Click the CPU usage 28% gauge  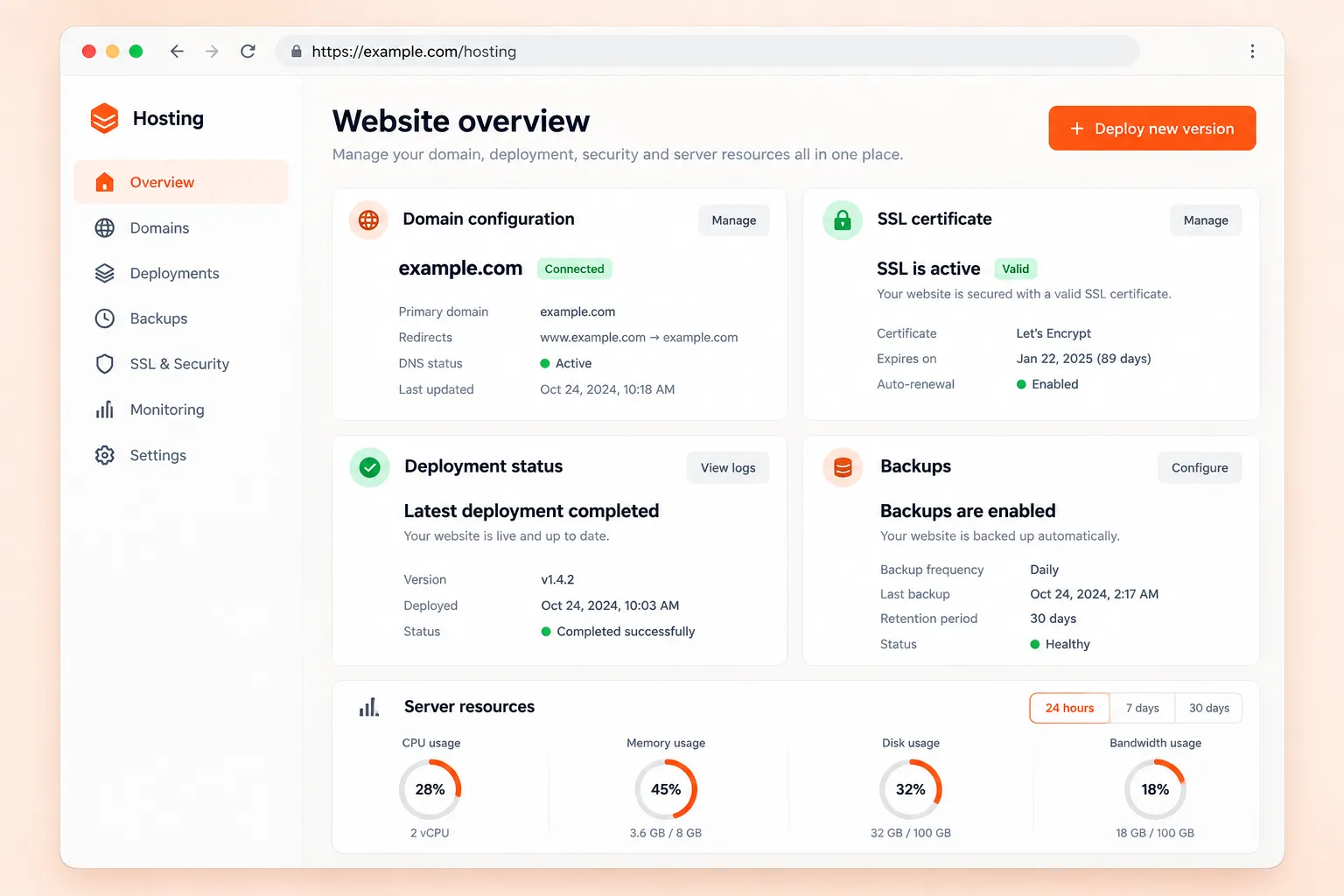pos(430,789)
